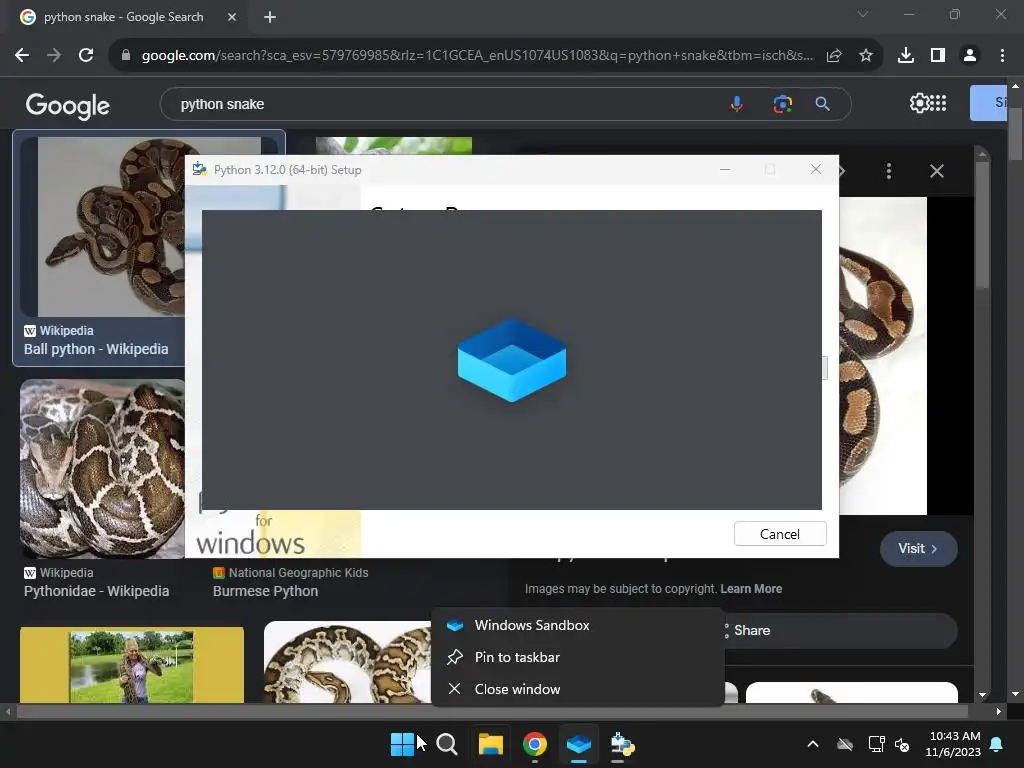Open thumbnail of woman holding a snake
The image size is (1024, 768).
(132, 665)
